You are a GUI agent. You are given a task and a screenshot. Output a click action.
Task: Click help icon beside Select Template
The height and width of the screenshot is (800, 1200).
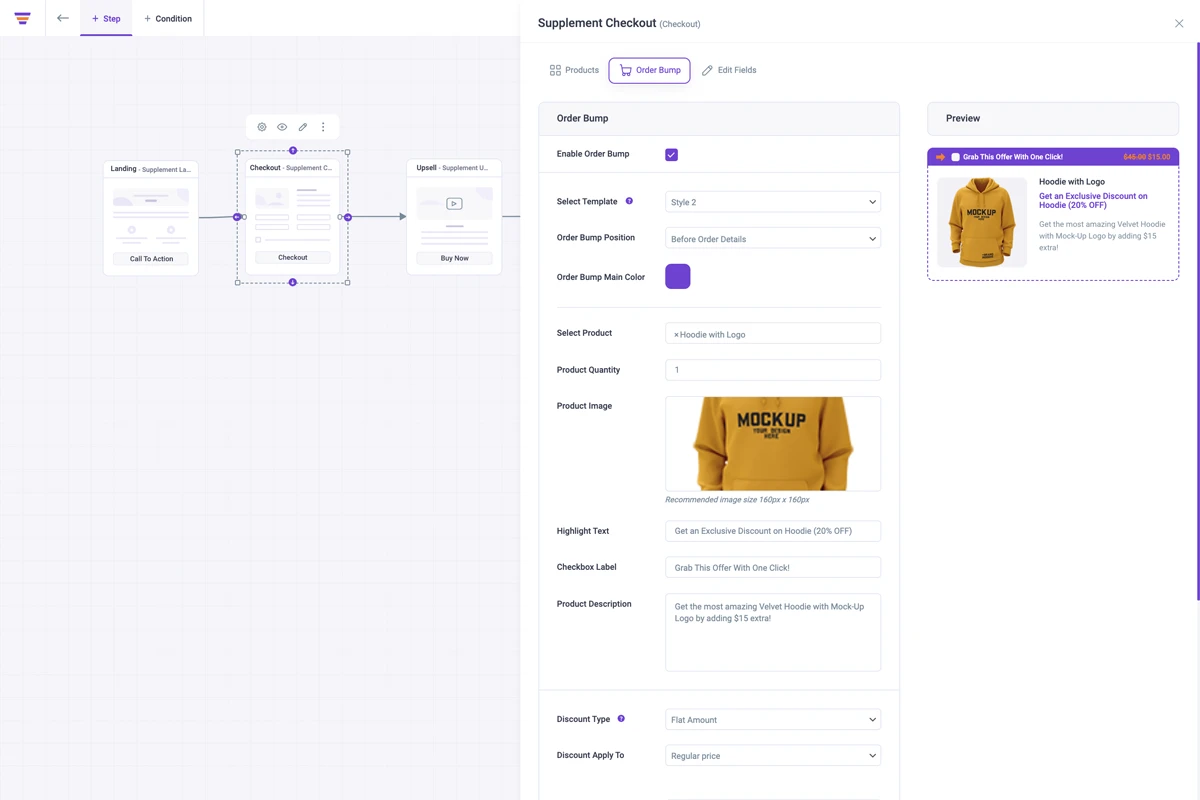point(629,201)
